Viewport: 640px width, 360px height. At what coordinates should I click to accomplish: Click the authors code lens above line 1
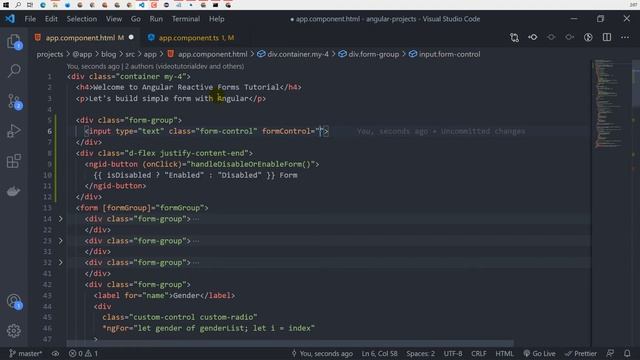click(x=155, y=66)
